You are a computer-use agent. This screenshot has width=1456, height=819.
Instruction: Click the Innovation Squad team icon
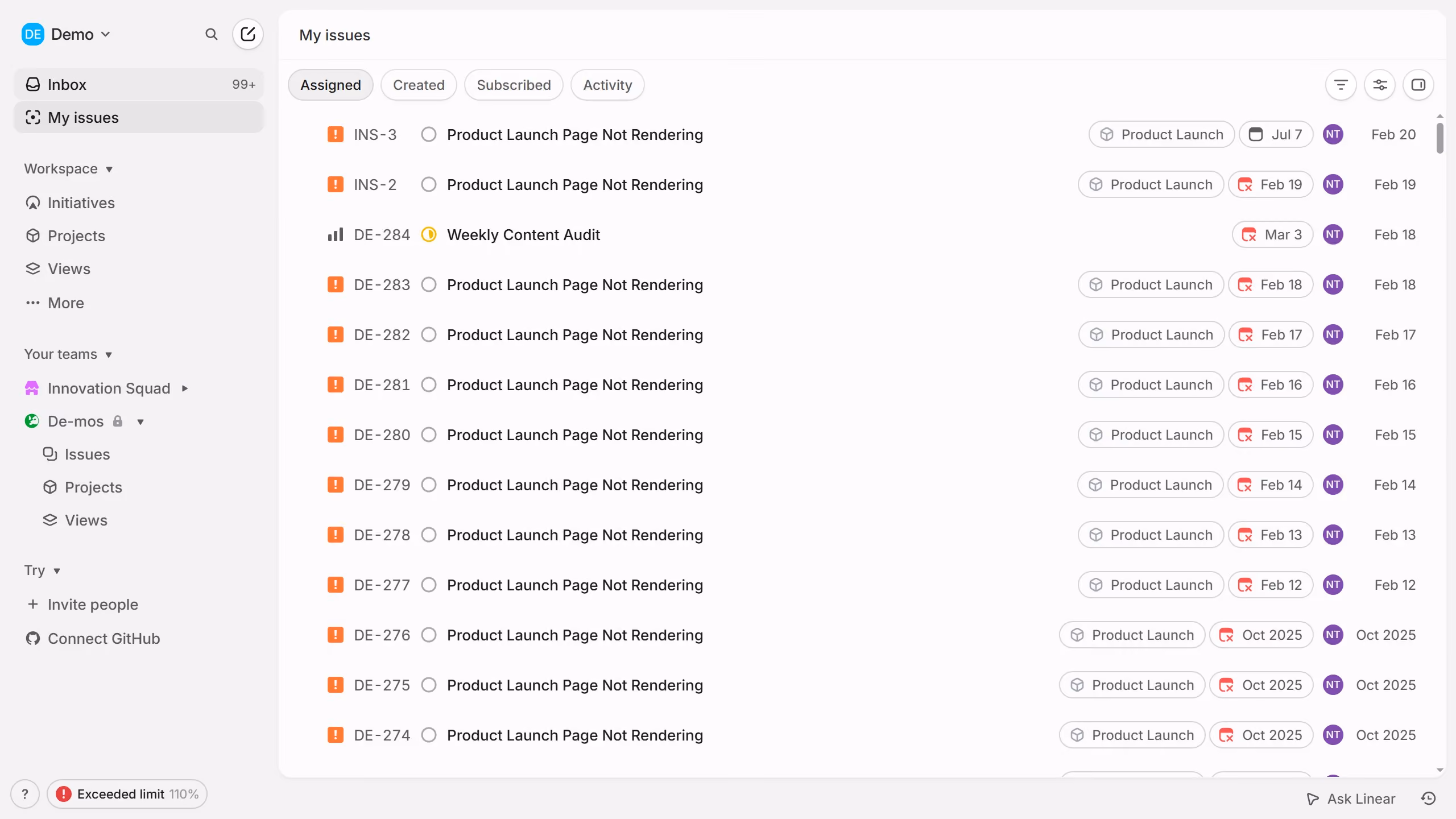click(32, 388)
